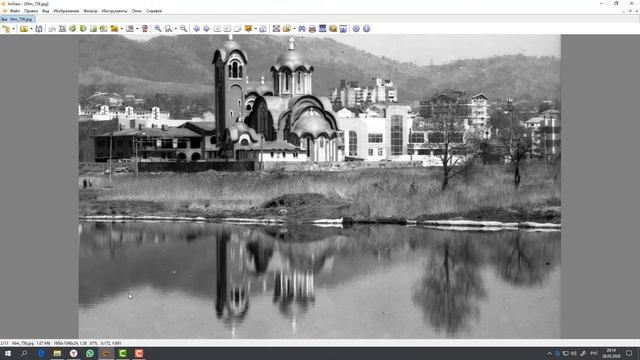Click the displayed black-and-white church photo
The width and height of the screenshot is (640, 360).
click(x=320, y=186)
